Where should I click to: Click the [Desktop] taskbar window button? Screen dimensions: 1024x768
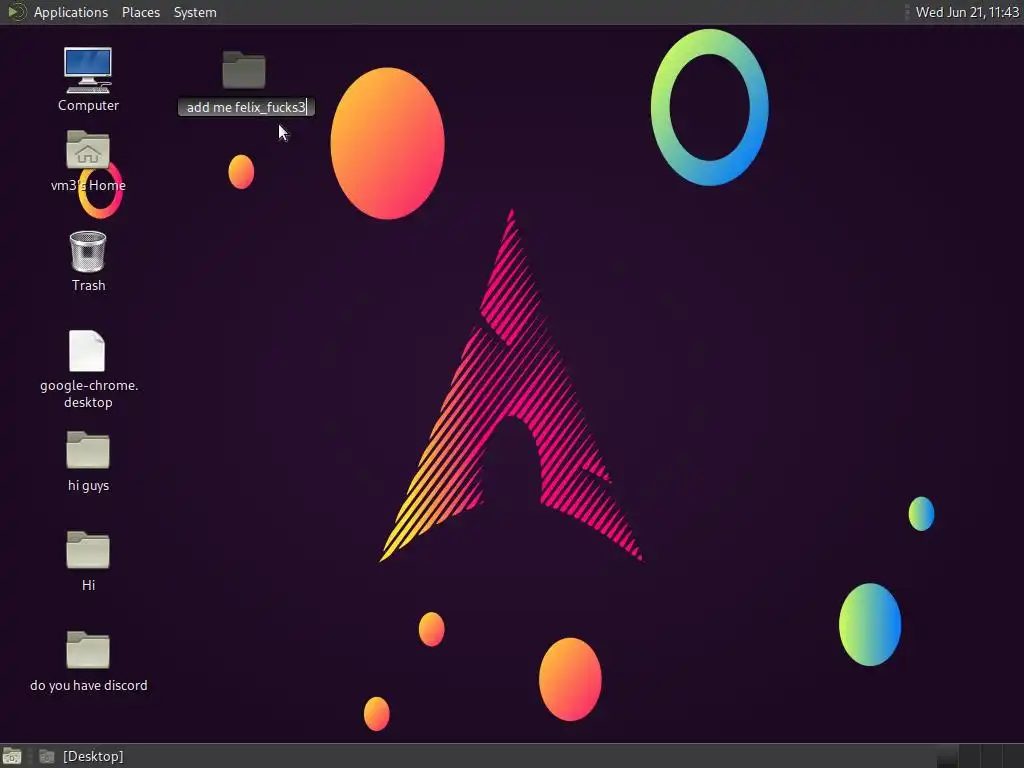coord(81,756)
